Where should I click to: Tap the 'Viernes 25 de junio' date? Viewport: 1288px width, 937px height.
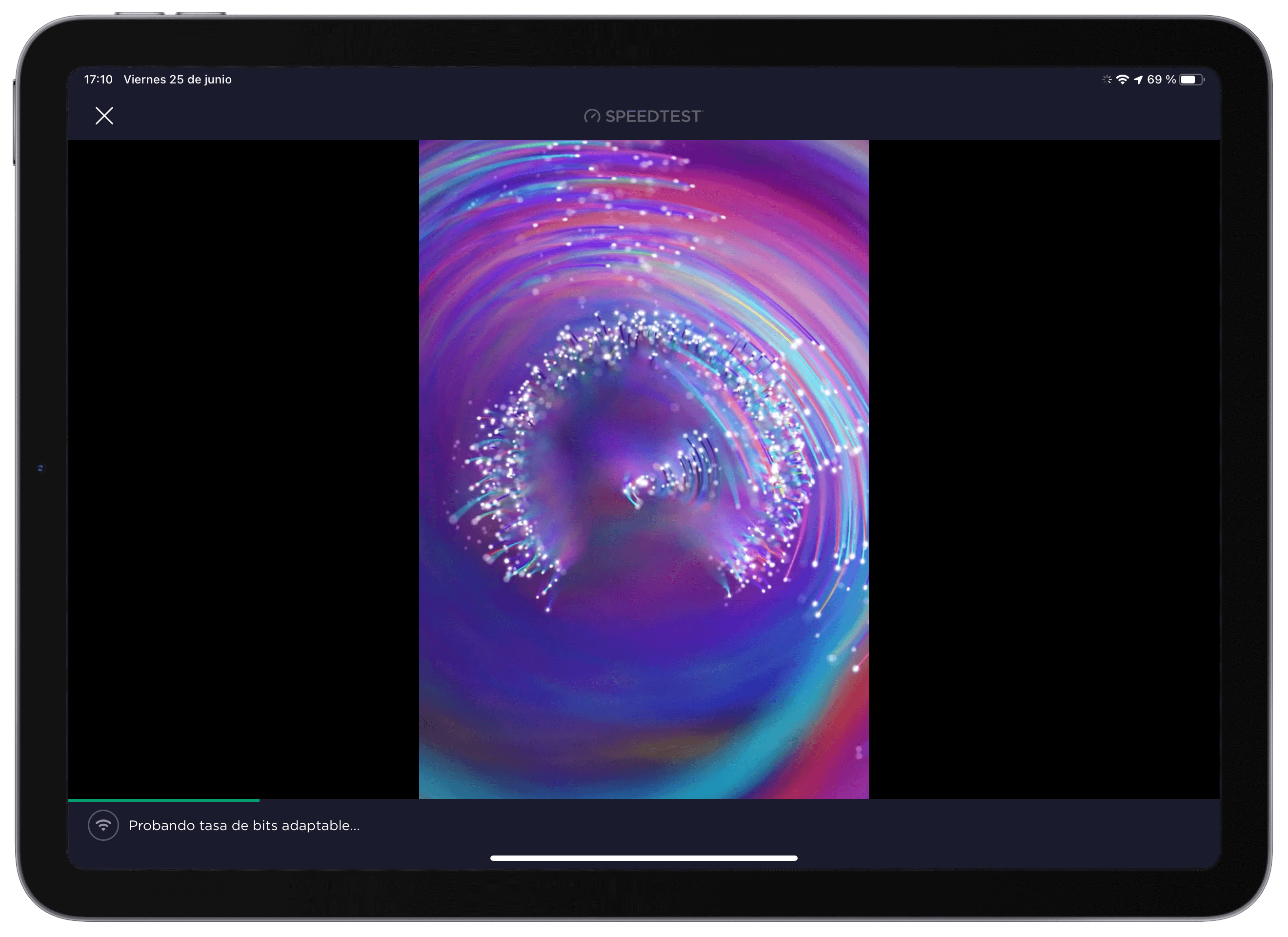177,80
